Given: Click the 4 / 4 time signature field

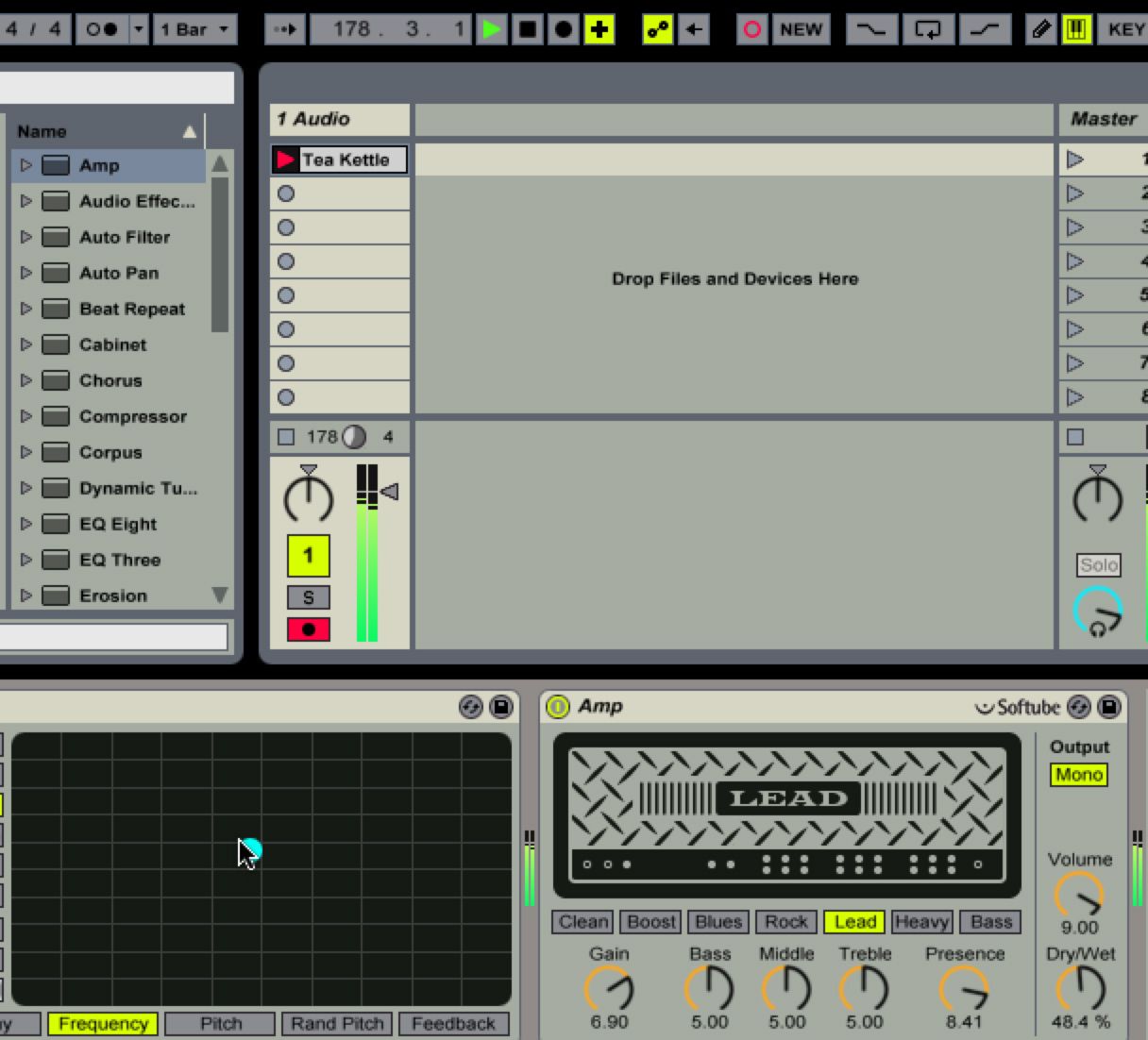Looking at the screenshot, I should [x=34, y=29].
